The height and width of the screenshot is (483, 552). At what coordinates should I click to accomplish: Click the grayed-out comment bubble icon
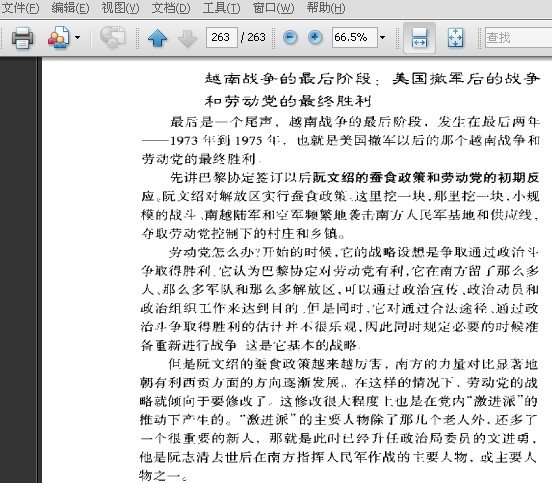(112, 37)
